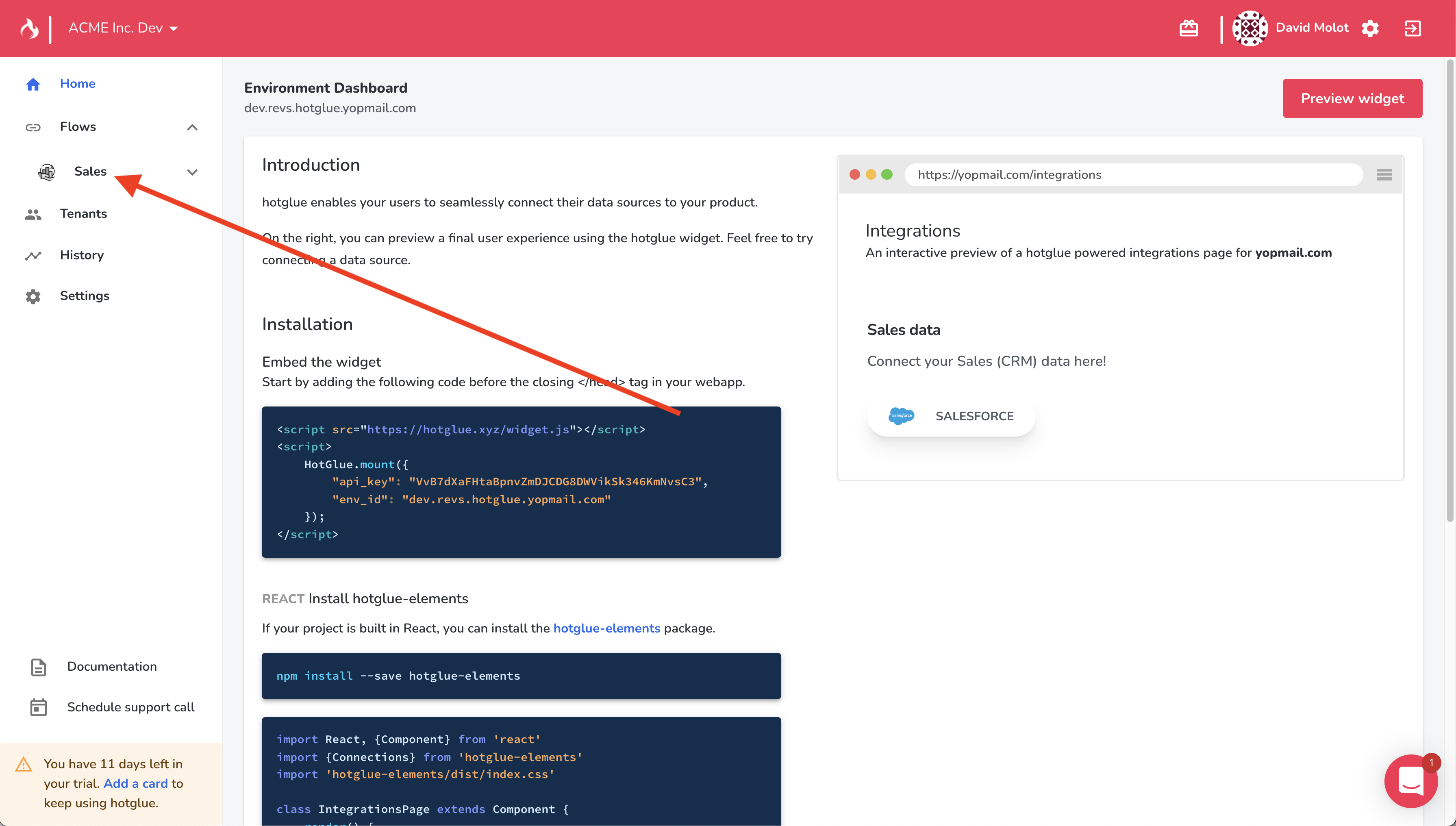This screenshot has width=1456, height=826.
Task: Click the red dot in preview browser
Action: coord(855,175)
